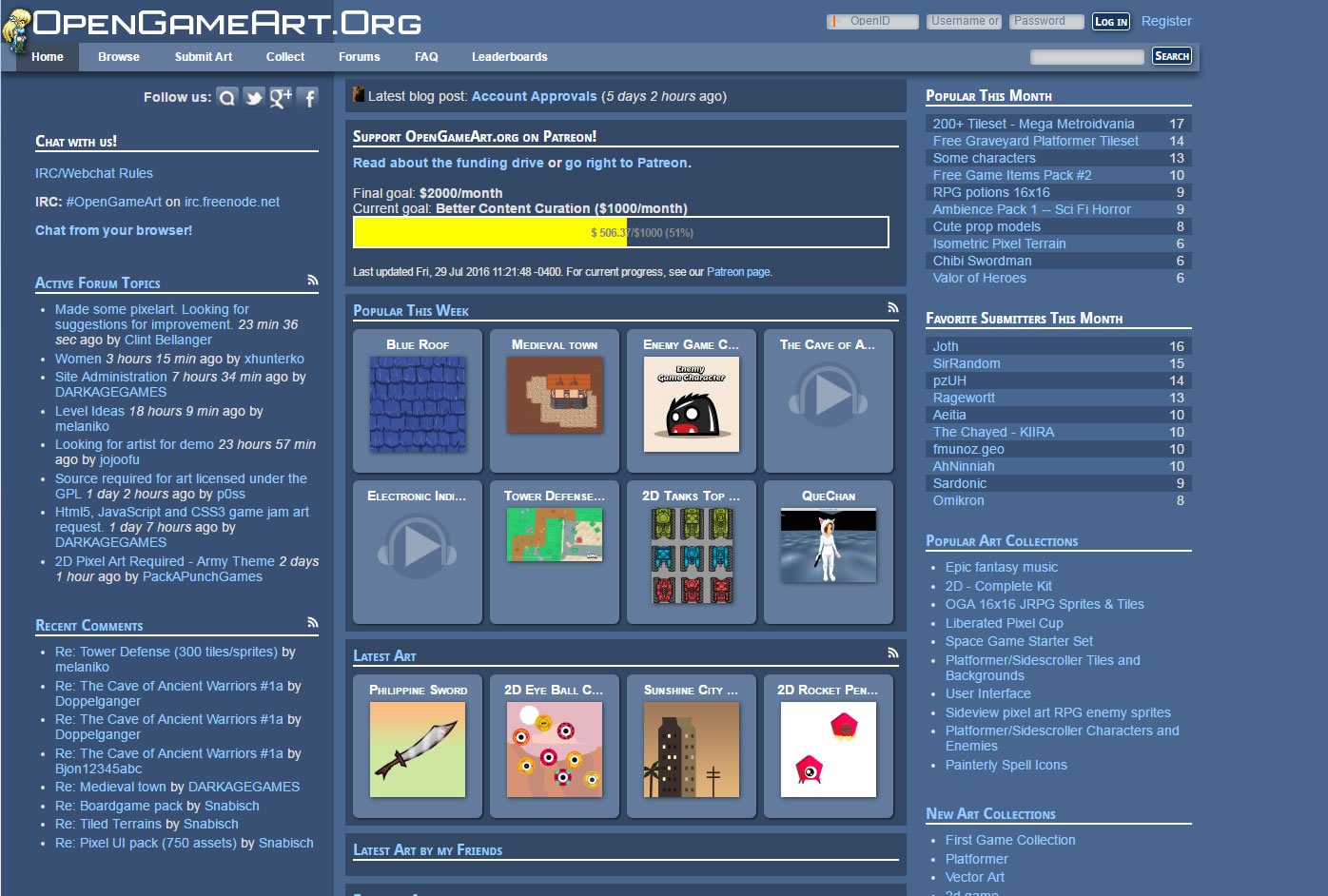Open Isometric Pixel Terrain link
This screenshot has width=1328, height=896.
(1000, 243)
